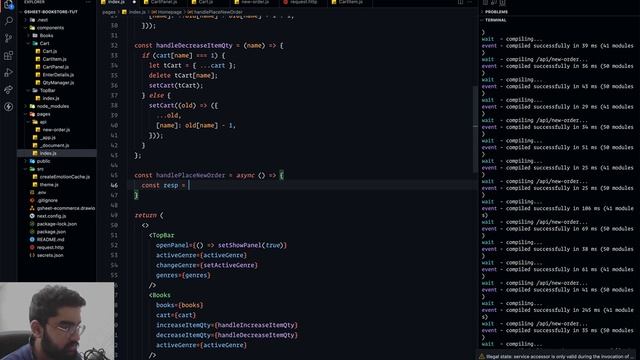
Task: Collapse the TopBar folder
Action: tap(47, 91)
